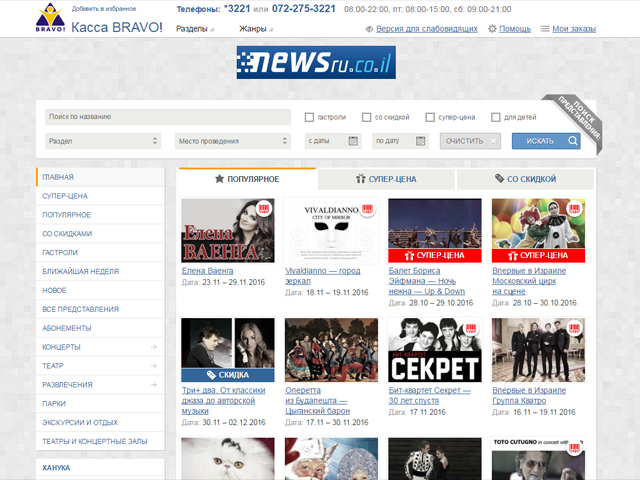Click magnifier icon on ИСКАТЬ button

click(x=573, y=141)
